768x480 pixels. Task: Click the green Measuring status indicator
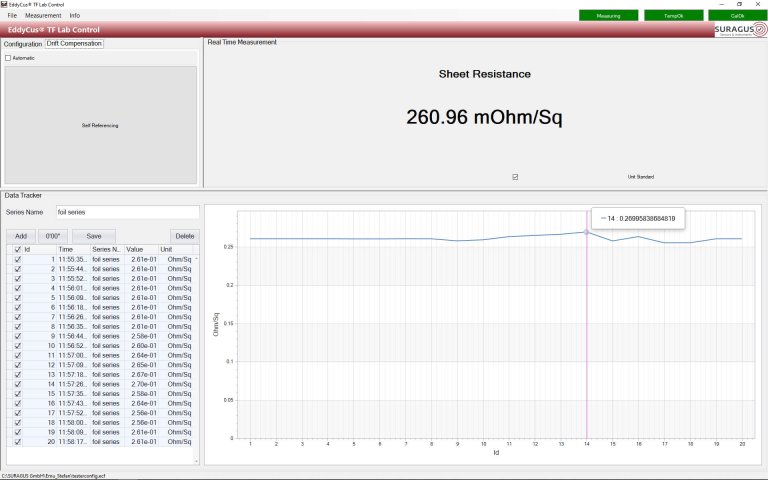(x=608, y=16)
